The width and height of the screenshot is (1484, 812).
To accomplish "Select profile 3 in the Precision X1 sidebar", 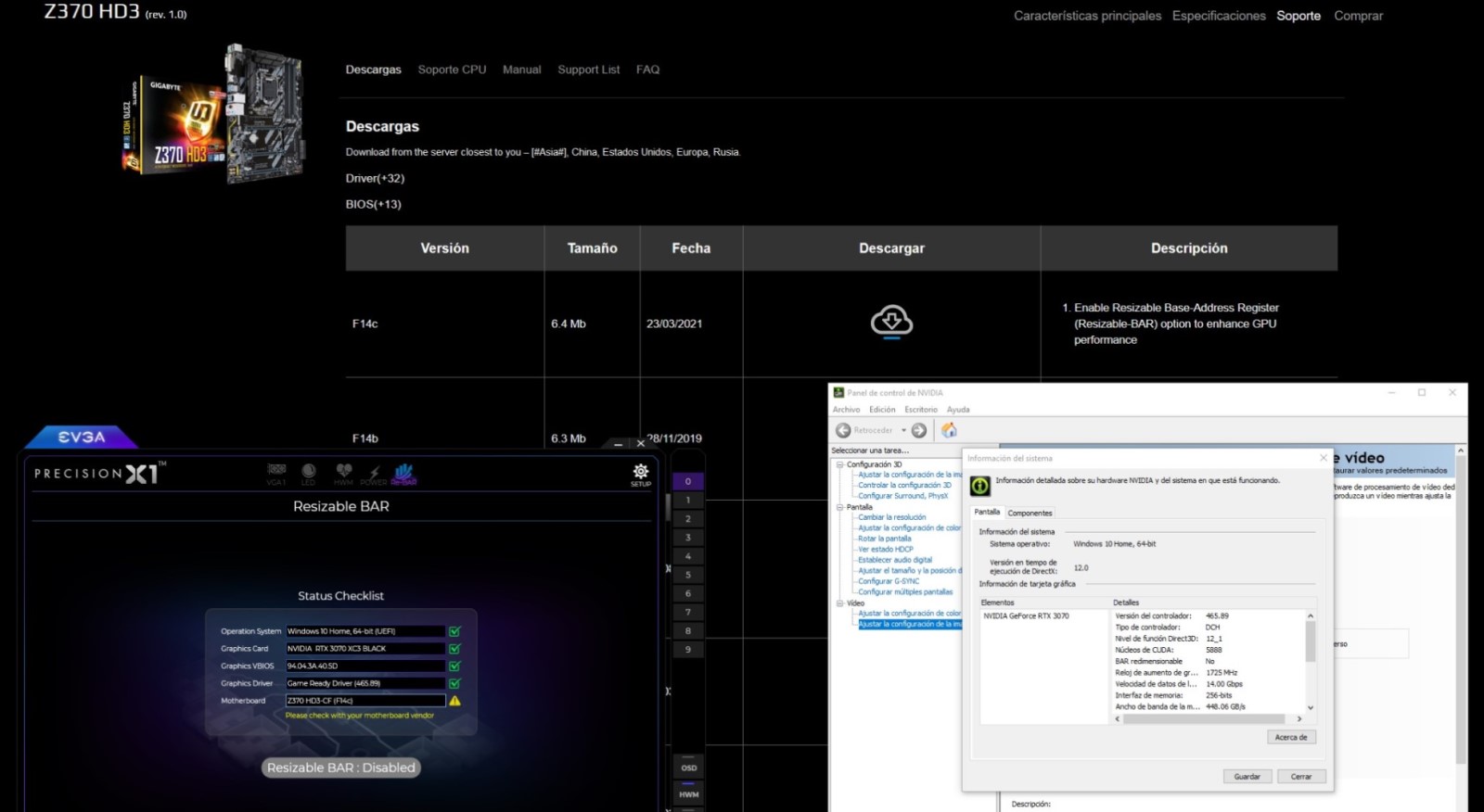I will pos(687,538).
